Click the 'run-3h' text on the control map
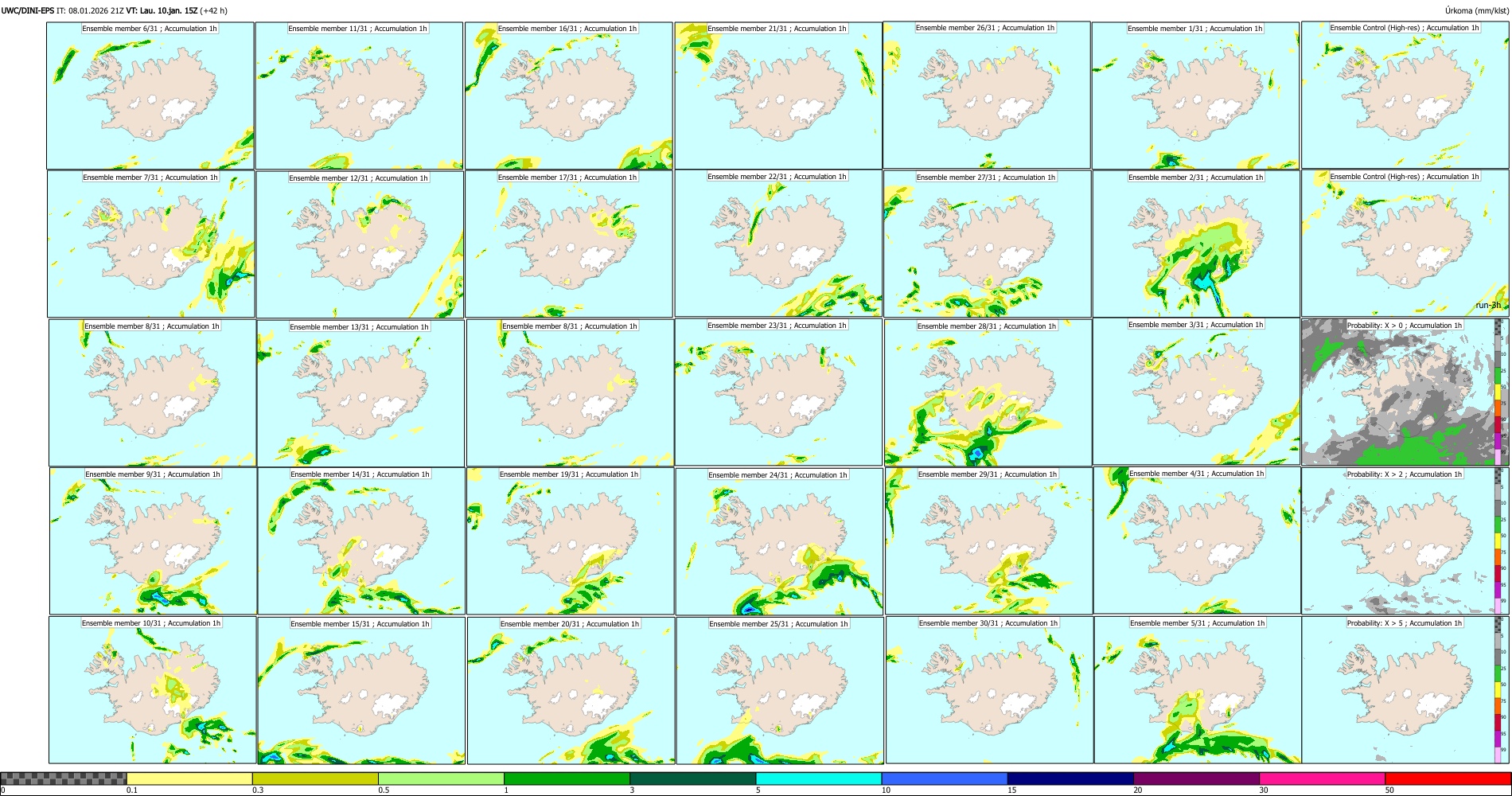This screenshot has width=1512, height=796. 1488,306
